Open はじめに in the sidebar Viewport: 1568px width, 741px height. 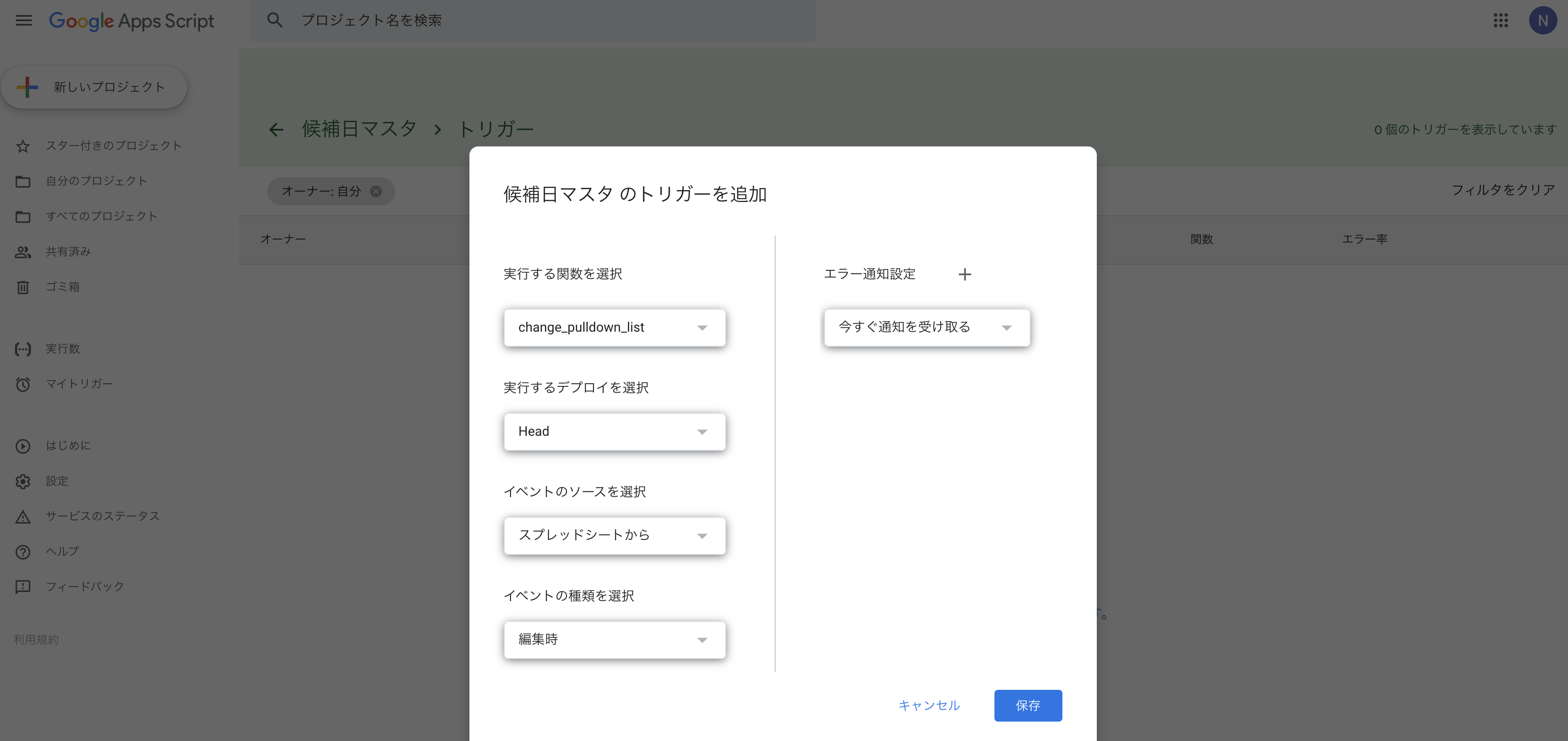tap(68, 445)
